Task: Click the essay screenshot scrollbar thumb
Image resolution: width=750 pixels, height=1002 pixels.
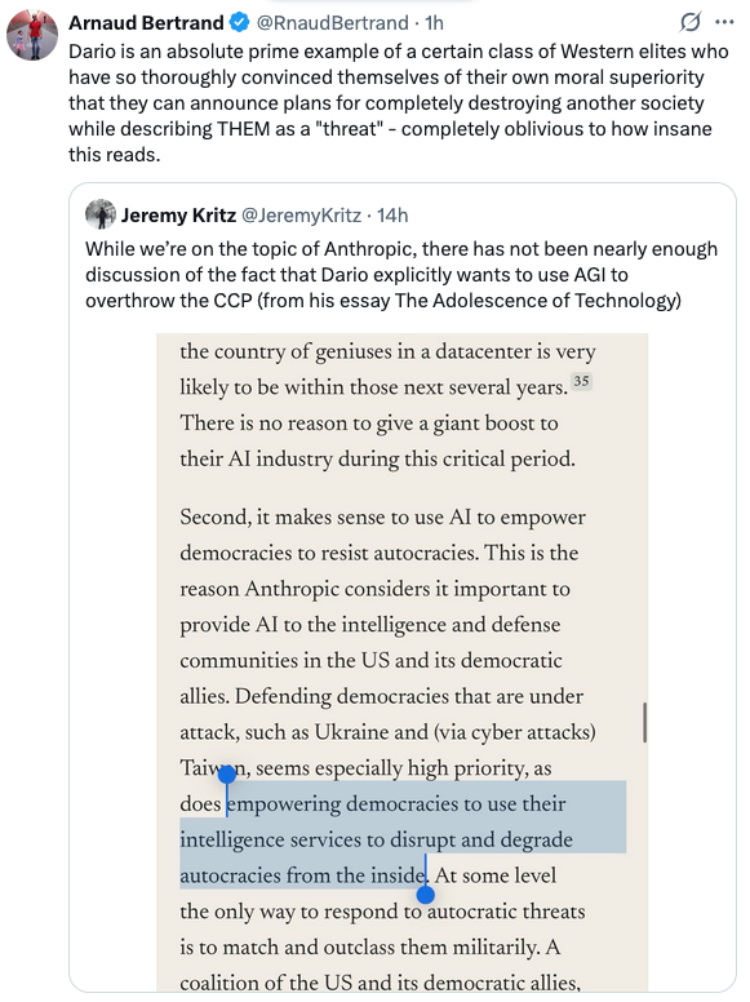Action: pos(645,722)
